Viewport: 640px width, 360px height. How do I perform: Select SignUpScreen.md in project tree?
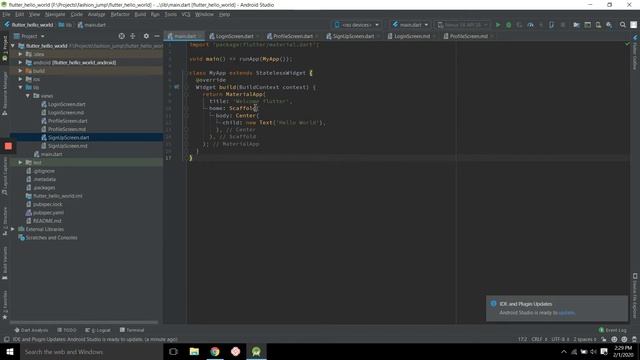coord(67,146)
